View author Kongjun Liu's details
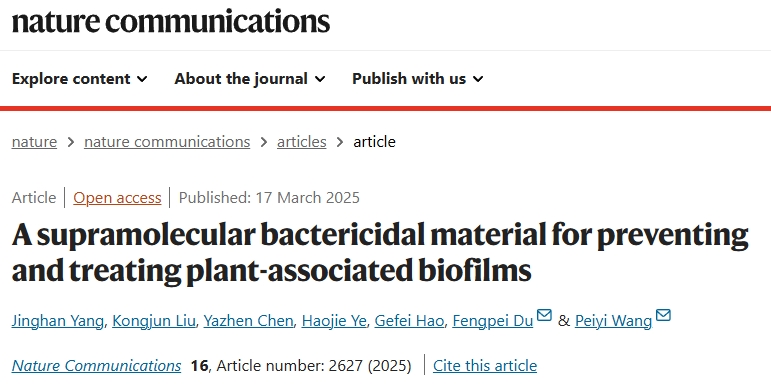 point(153,321)
